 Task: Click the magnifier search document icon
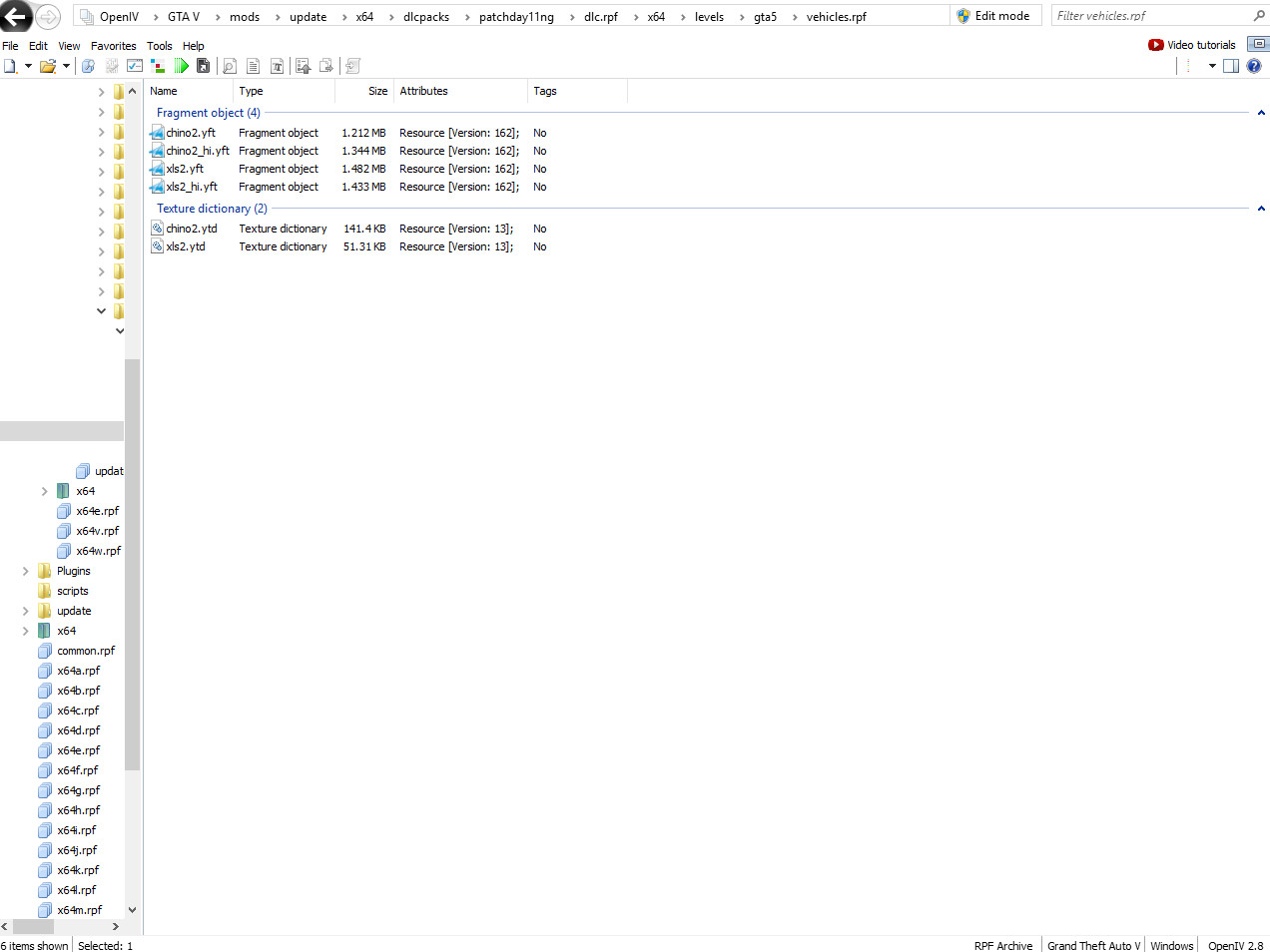coord(230,66)
